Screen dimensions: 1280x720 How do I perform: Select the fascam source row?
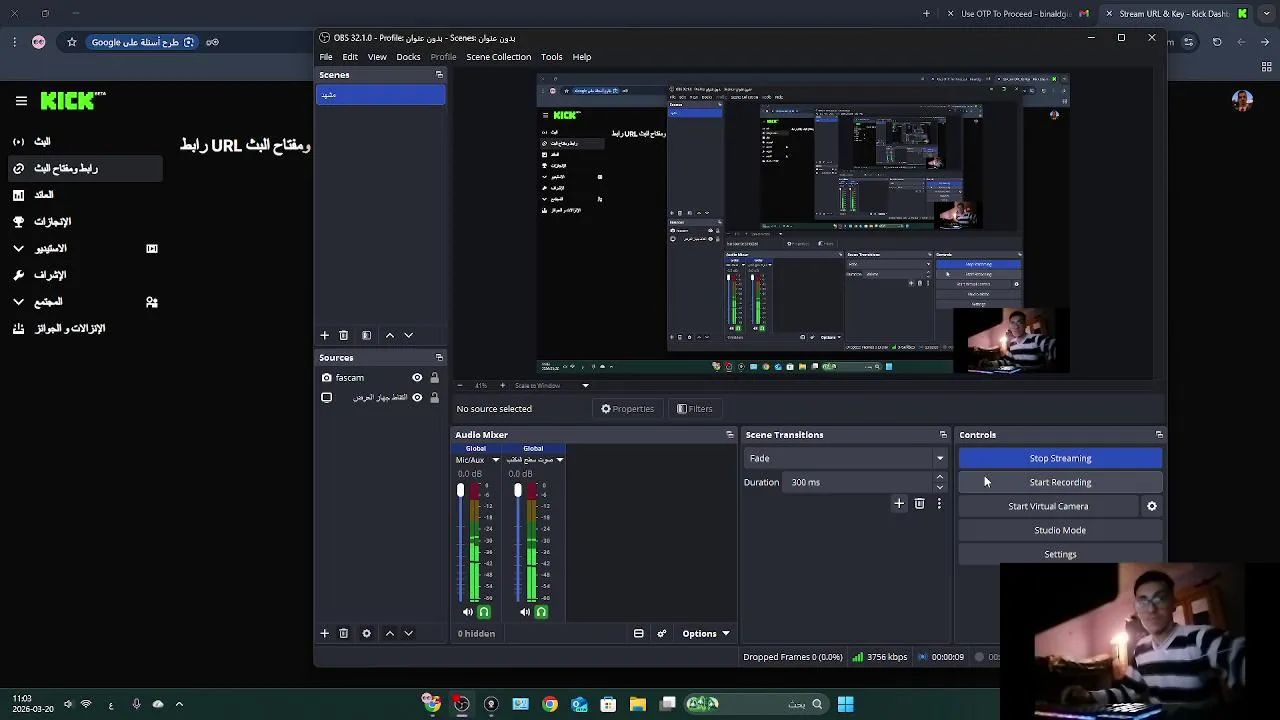380,378
